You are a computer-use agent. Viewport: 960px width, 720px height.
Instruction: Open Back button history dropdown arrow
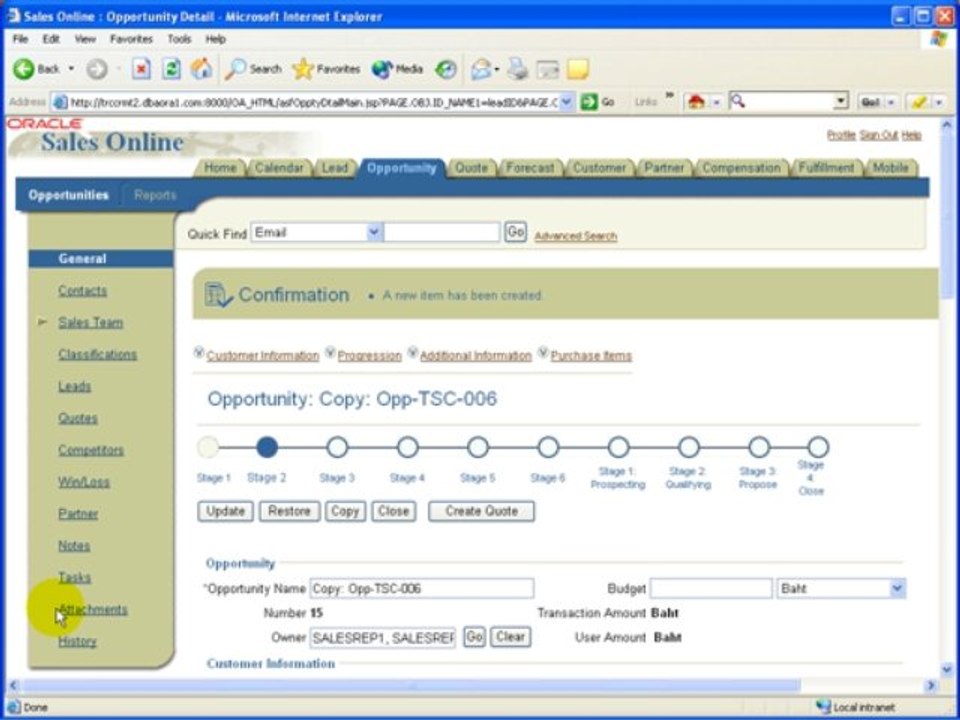click(71, 69)
